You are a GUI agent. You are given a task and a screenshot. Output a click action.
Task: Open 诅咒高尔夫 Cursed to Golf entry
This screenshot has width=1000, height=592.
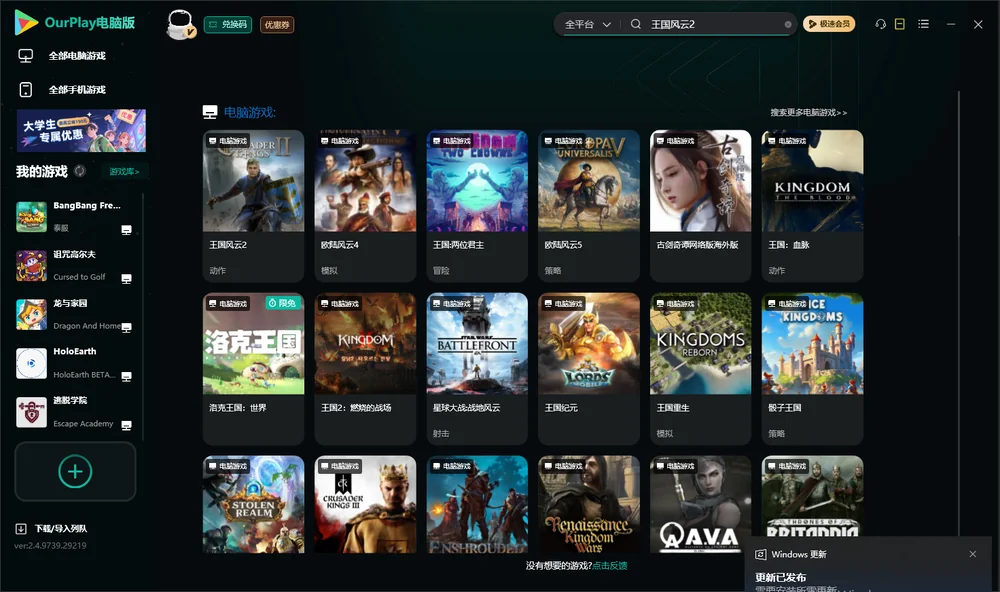[x=75, y=265]
